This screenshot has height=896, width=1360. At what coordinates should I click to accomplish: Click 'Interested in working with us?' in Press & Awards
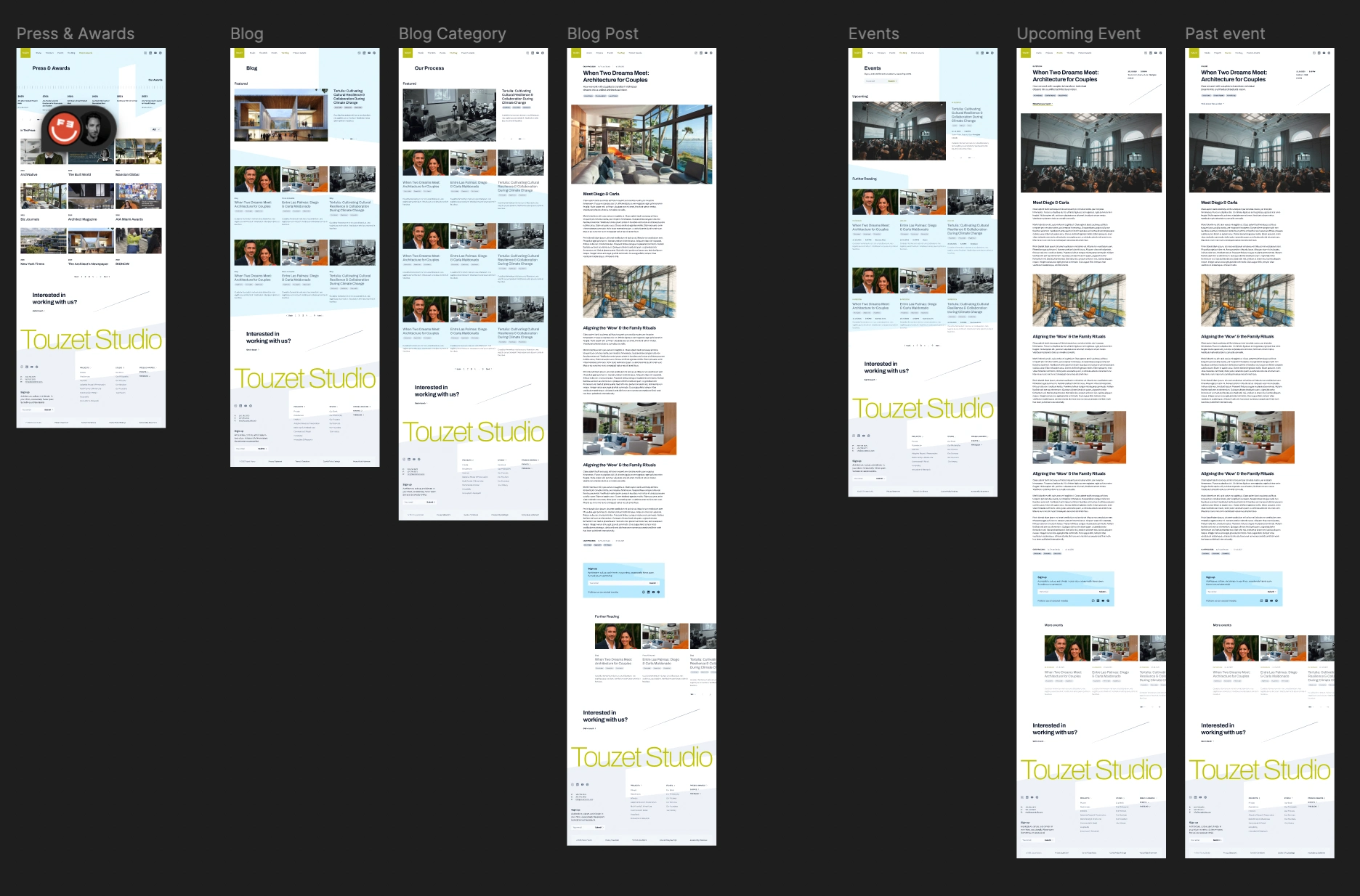pos(54,298)
